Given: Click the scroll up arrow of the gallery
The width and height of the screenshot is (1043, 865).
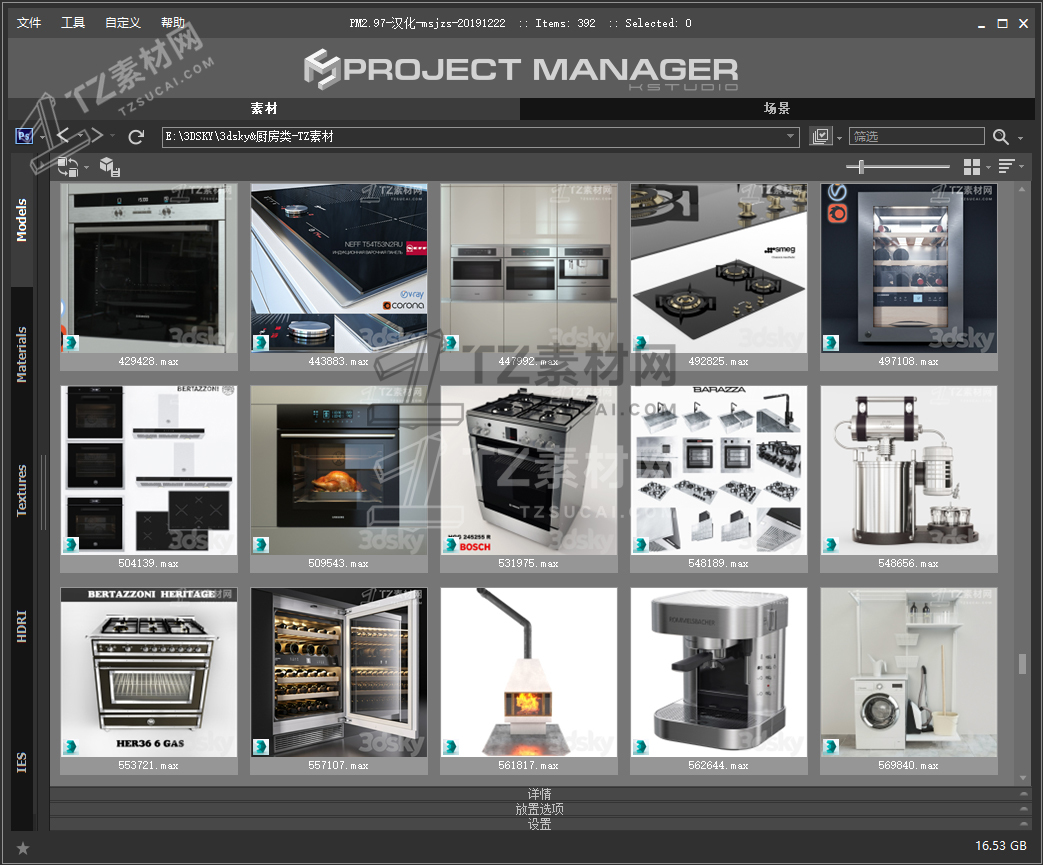Looking at the screenshot, I should 1023,190.
